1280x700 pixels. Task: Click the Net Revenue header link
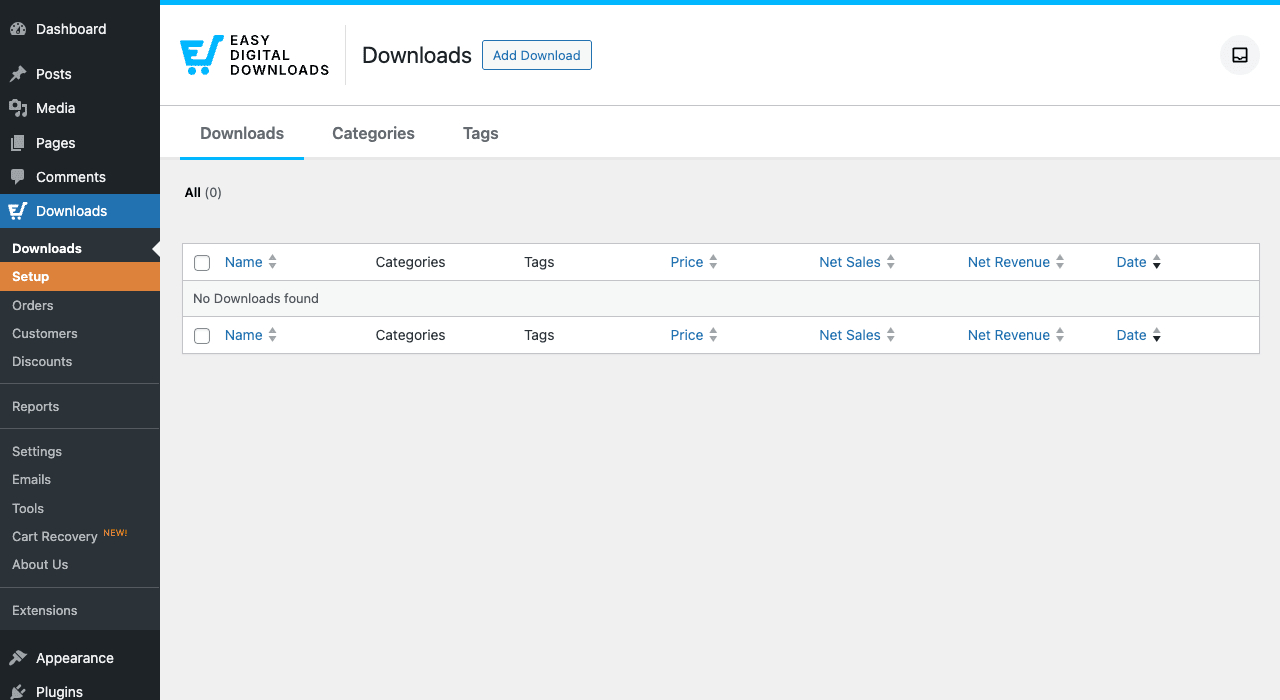1009,262
